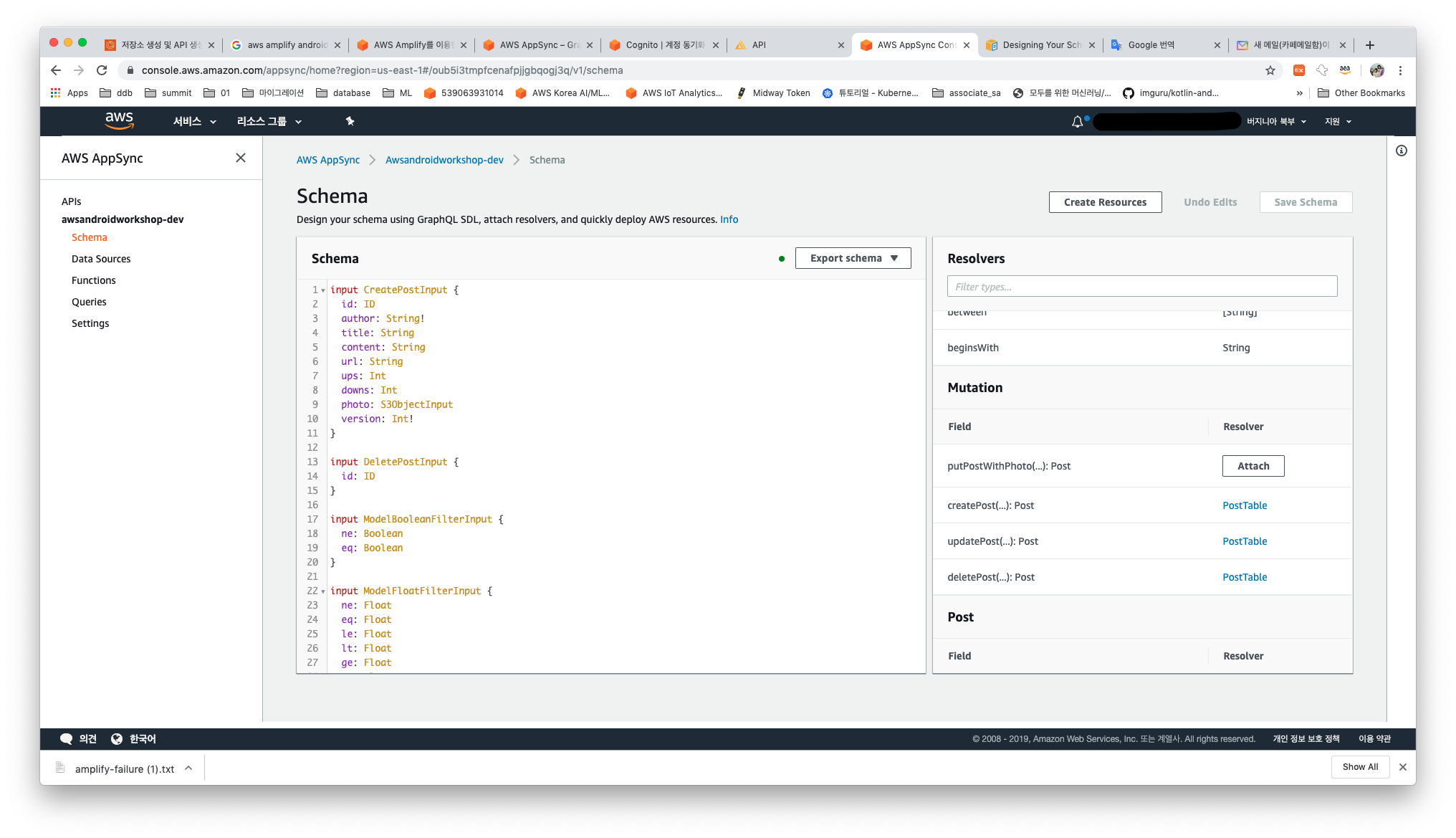1456x838 pixels.
Task: Open amplify-failure (1).txt download item
Action: [124, 768]
